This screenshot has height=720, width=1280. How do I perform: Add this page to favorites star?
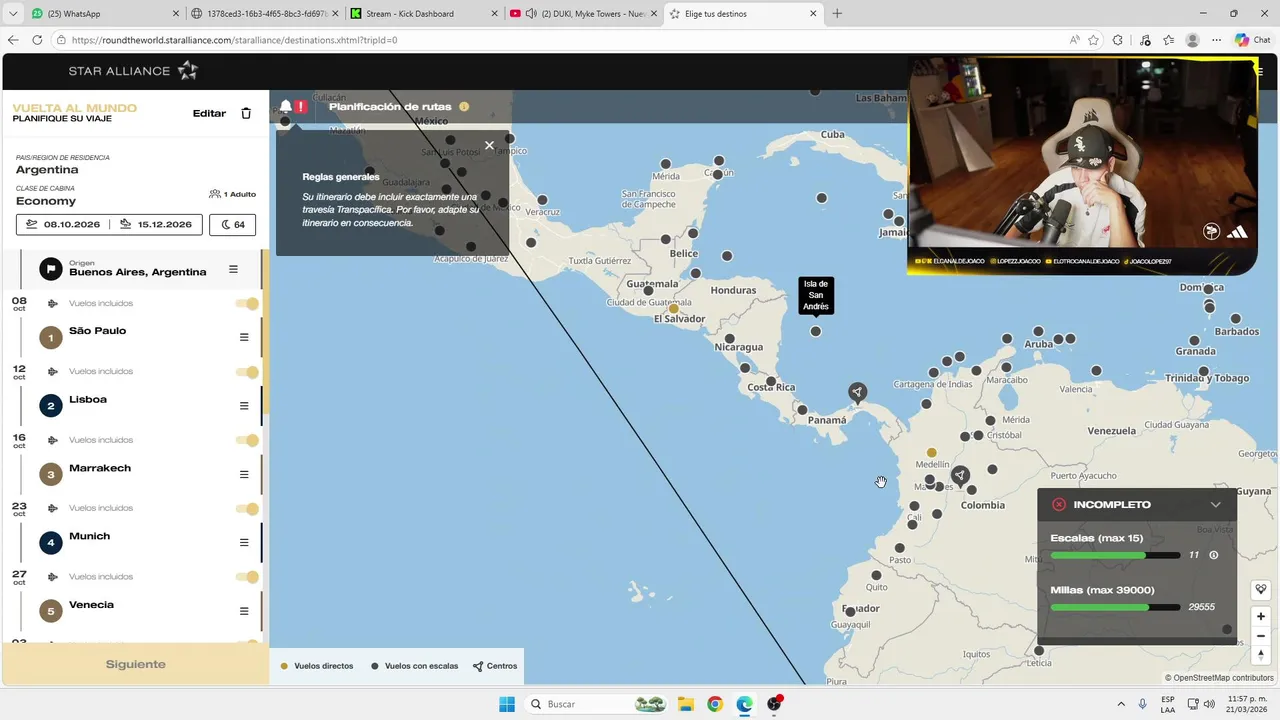(1093, 40)
